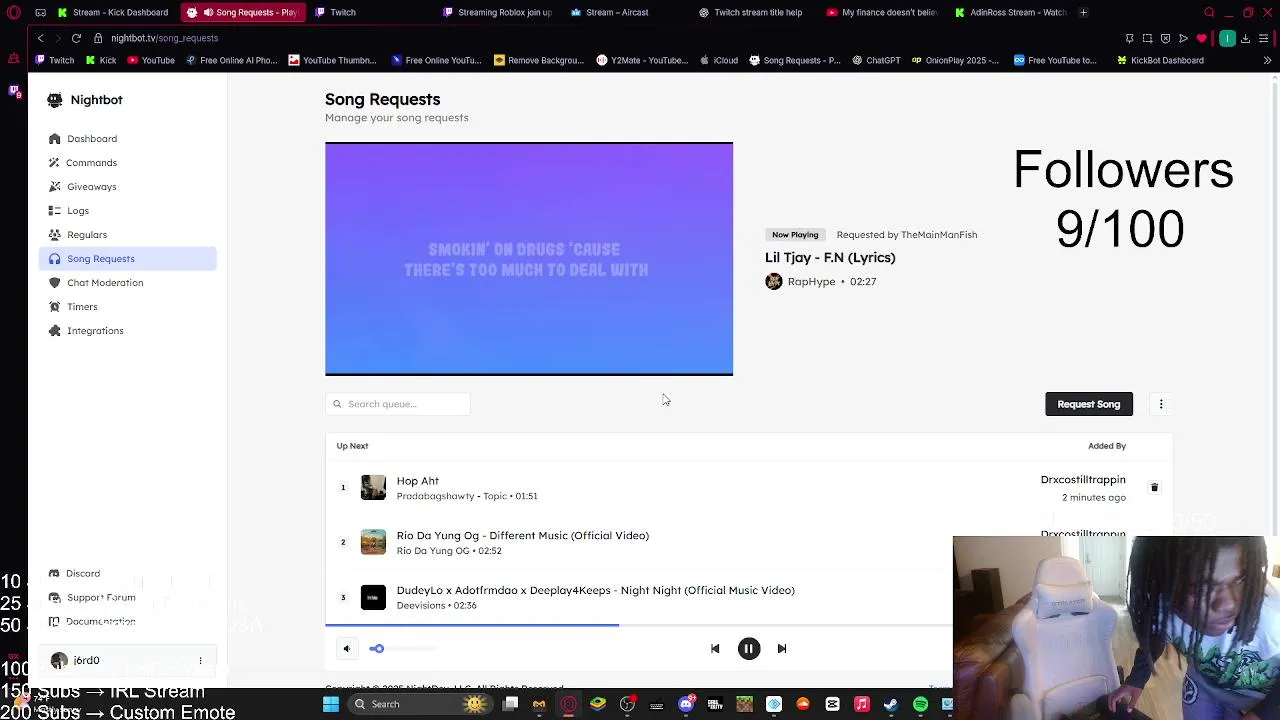Open the KickBot Dashboard bookmark
Screen dimensions: 1280x720
[1160, 60]
